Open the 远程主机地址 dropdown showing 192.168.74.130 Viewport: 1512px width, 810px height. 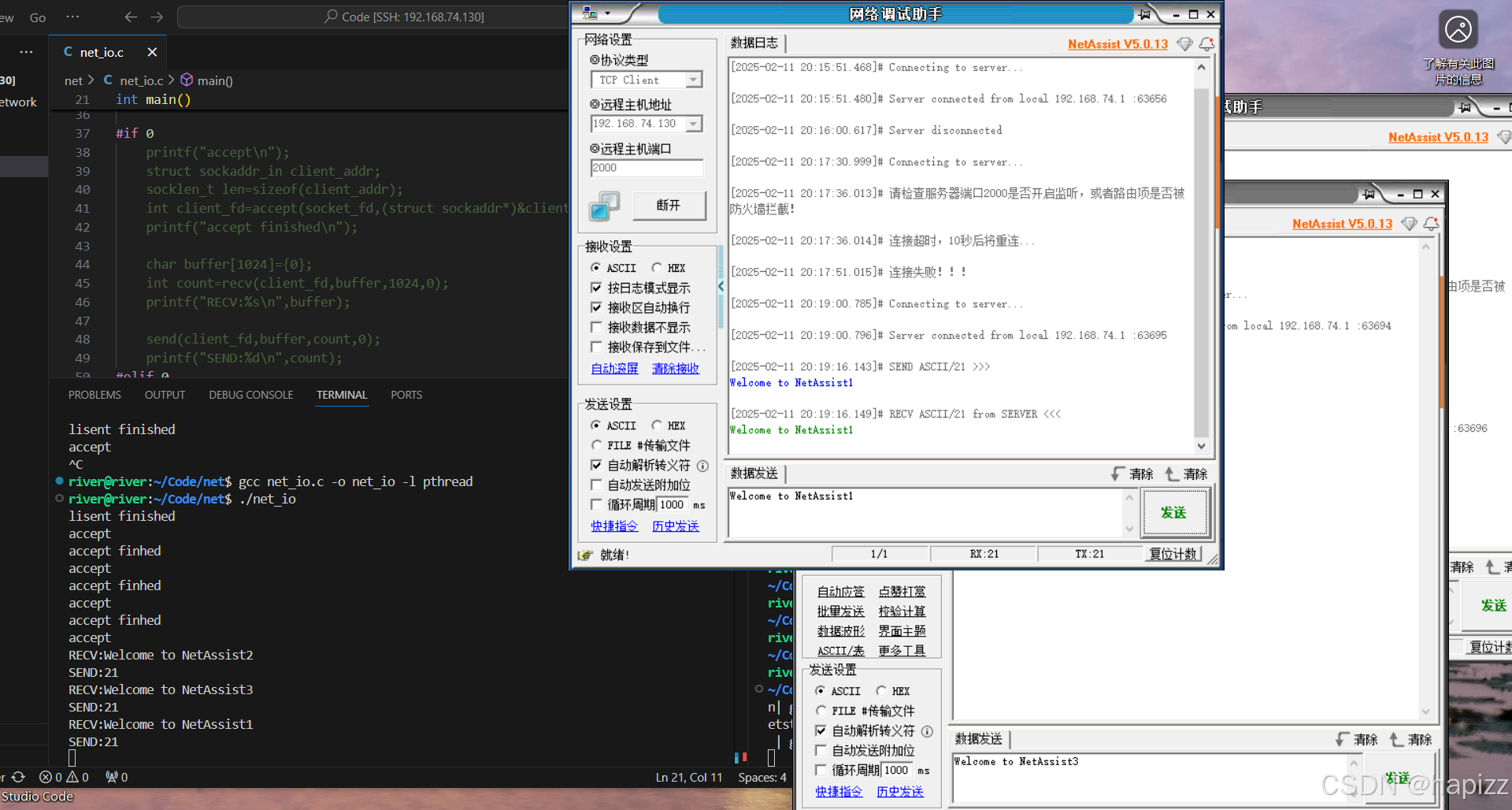pyautogui.click(x=693, y=124)
